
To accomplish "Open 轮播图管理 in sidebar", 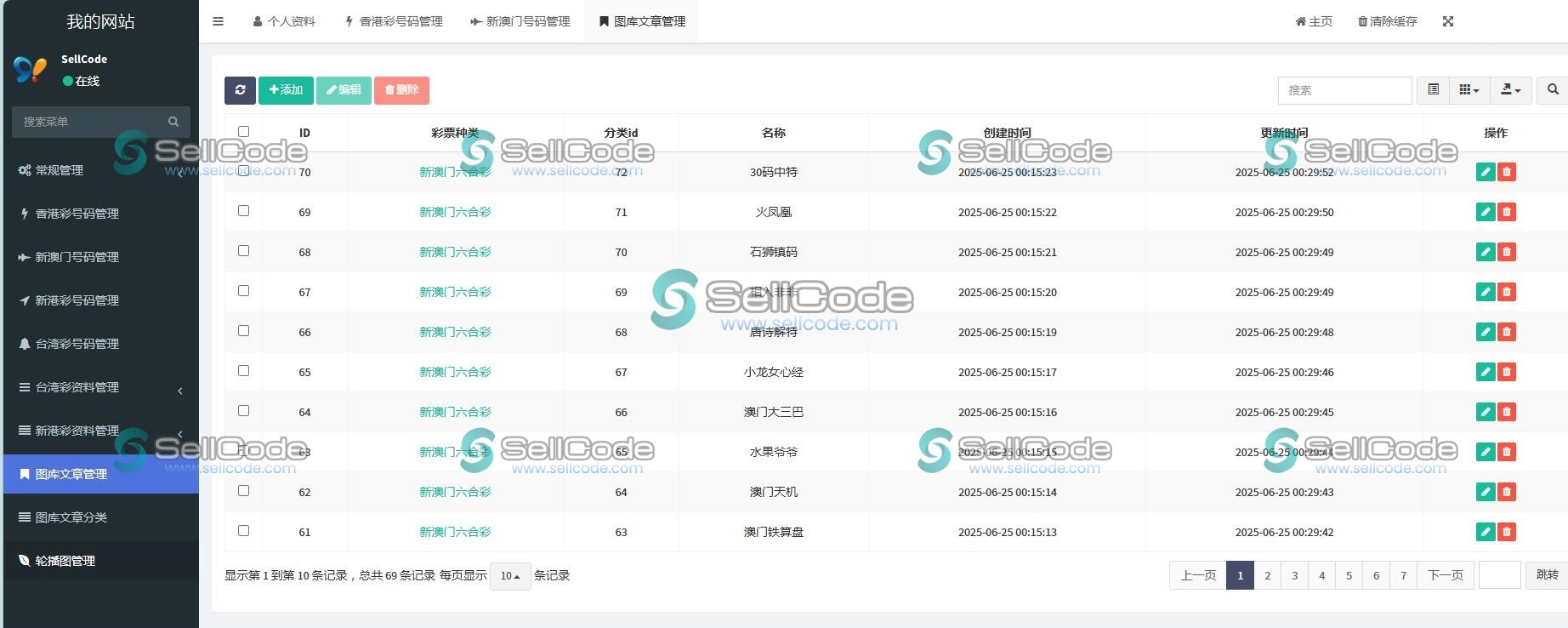I will point(101,561).
